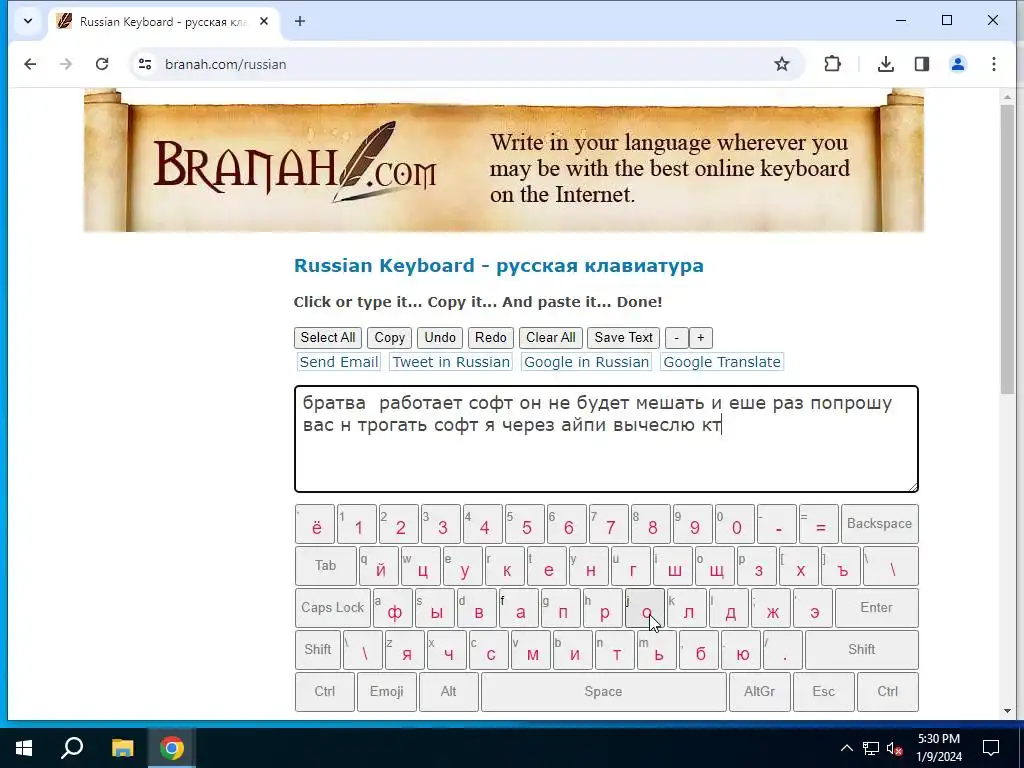Image resolution: width=1024 pixels, height=768 pixels.
Task: Click the Esc virtual key
Action: (x=824, y=691)
